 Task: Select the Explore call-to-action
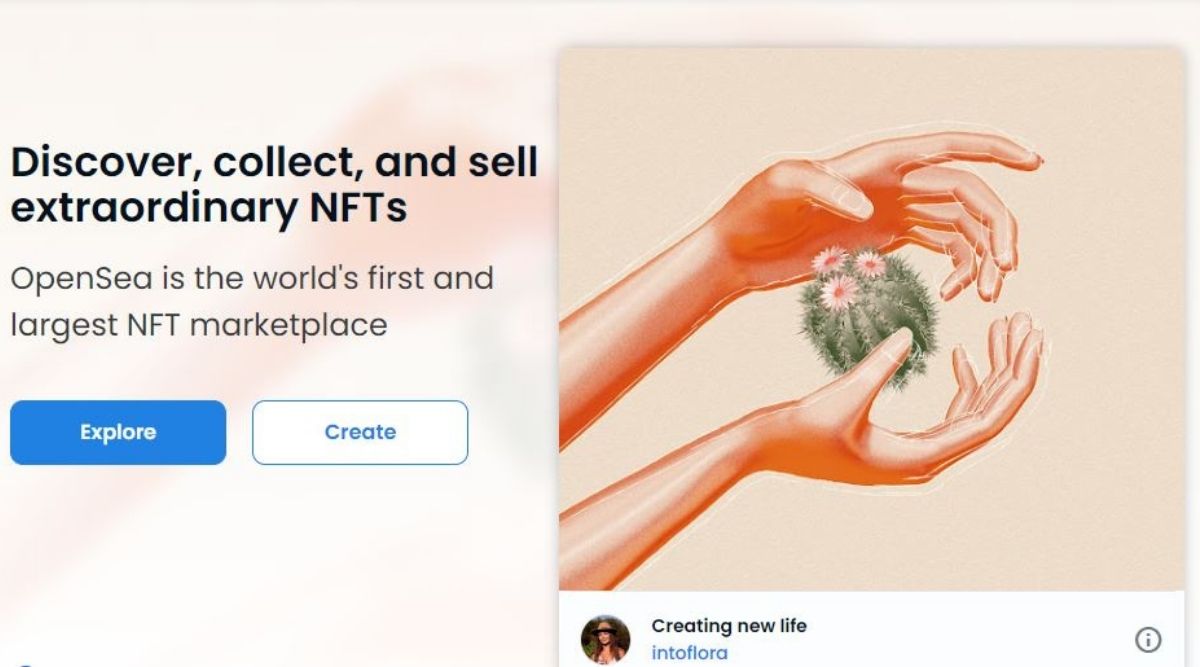click(x=117, y=432)
